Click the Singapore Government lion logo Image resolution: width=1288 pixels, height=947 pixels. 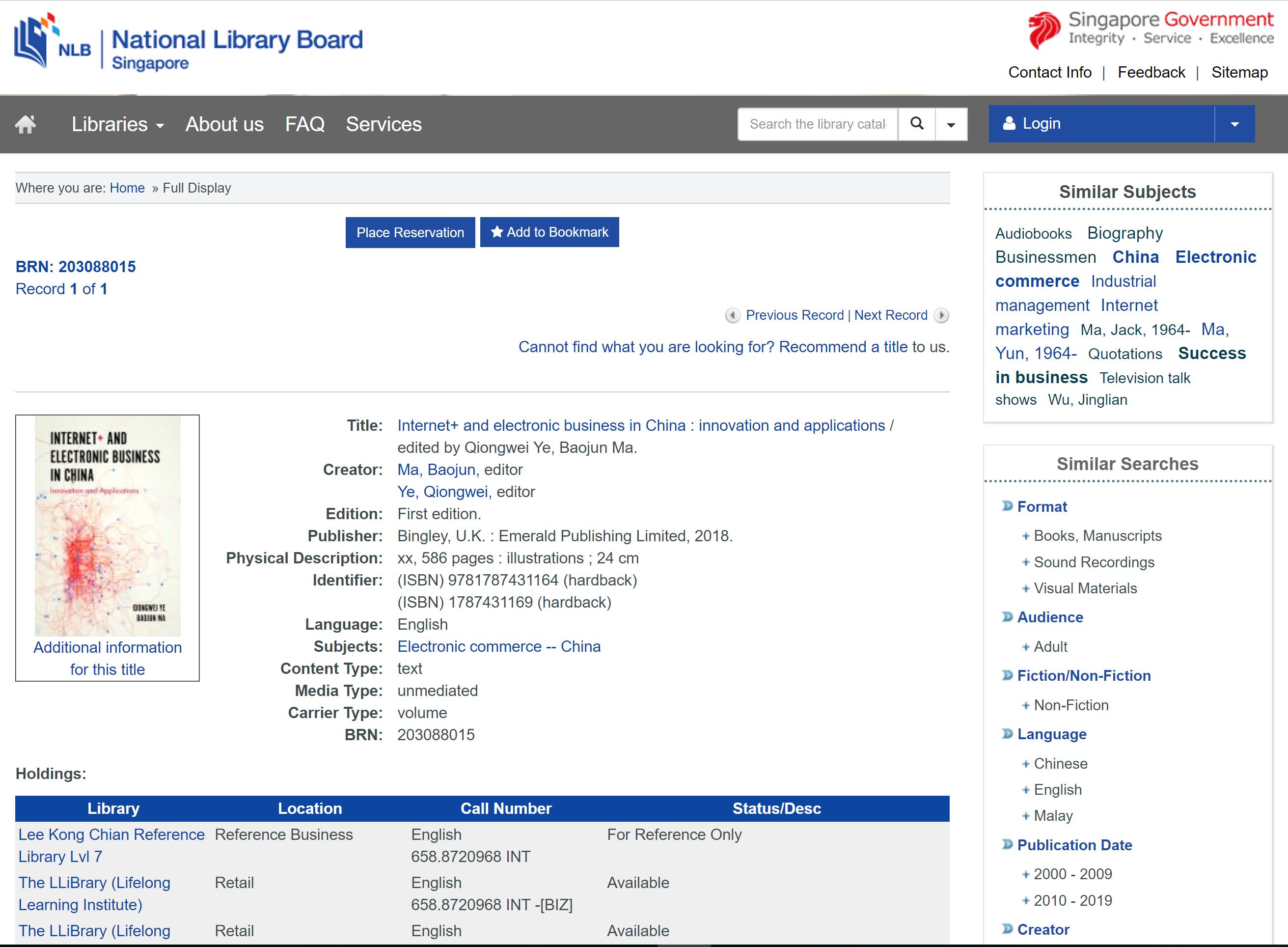click(1044, 30)
